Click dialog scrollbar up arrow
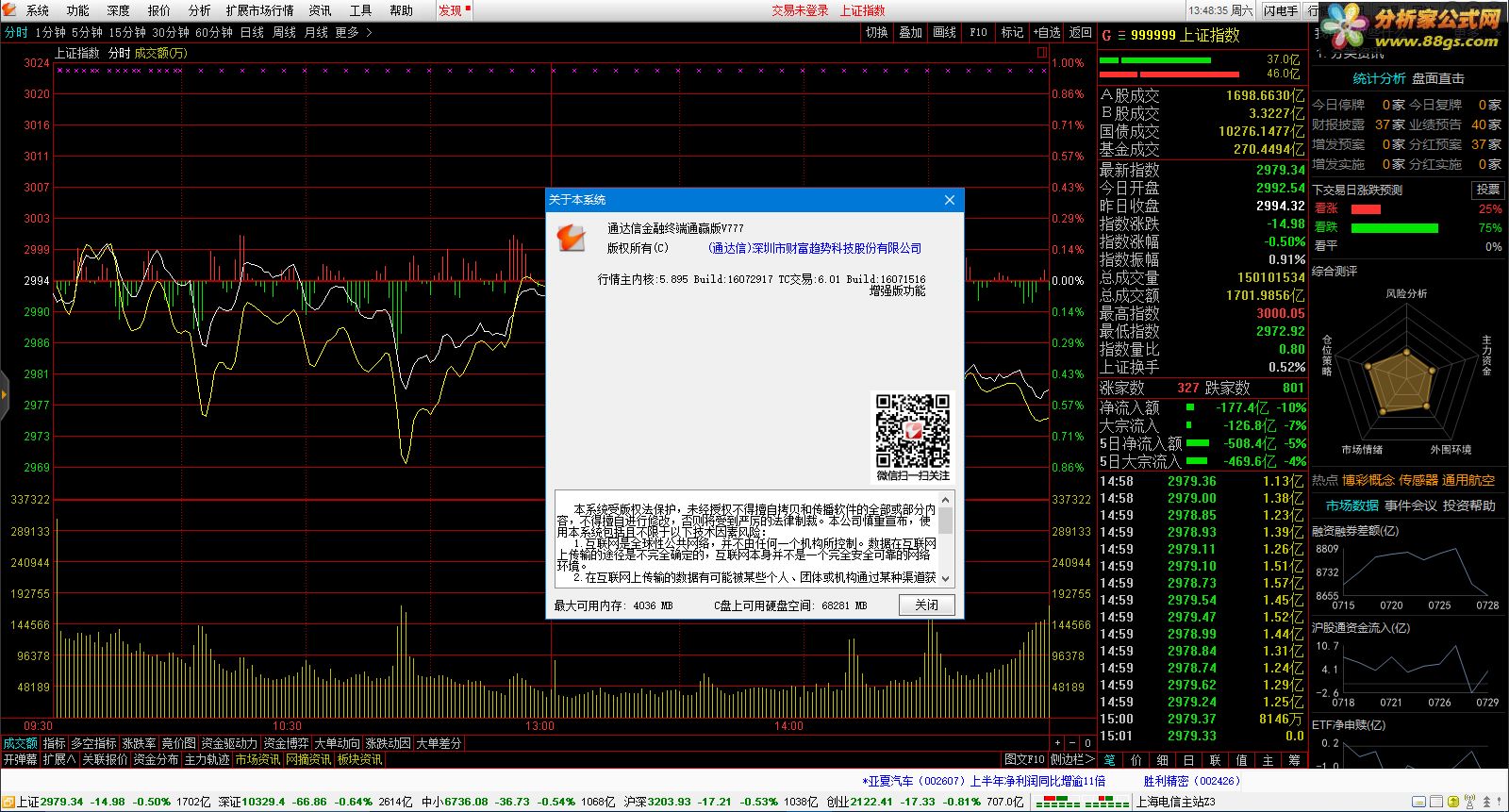The width and height of the screenshot is (1509, 812). tap(946, 498)
